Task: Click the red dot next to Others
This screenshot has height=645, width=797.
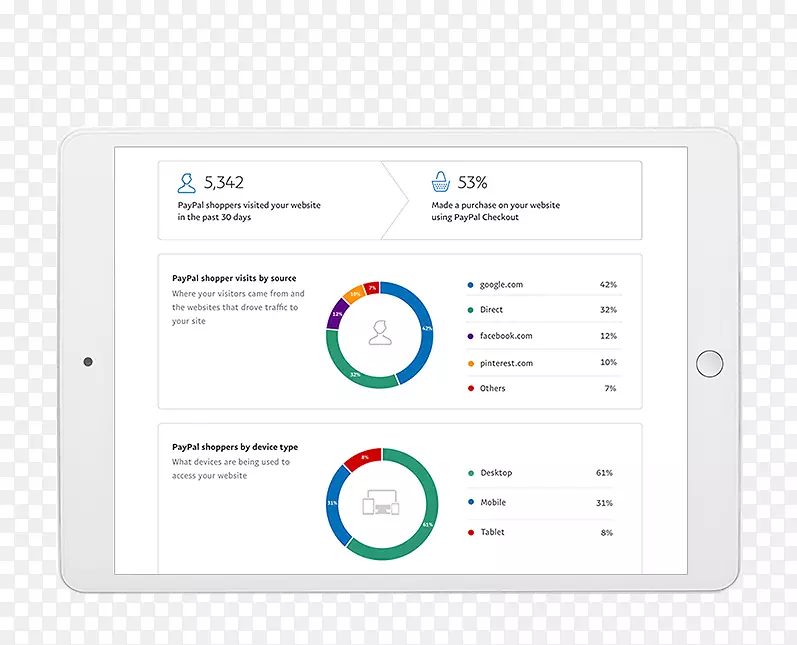Action: coord(470,388)
